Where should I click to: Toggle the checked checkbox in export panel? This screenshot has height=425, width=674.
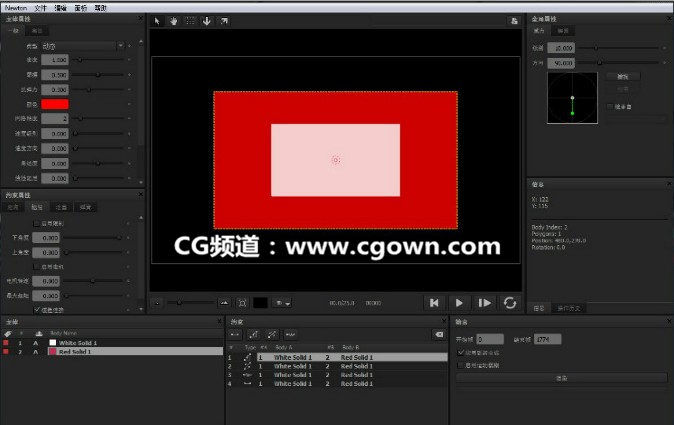click(x=461, y=352)
